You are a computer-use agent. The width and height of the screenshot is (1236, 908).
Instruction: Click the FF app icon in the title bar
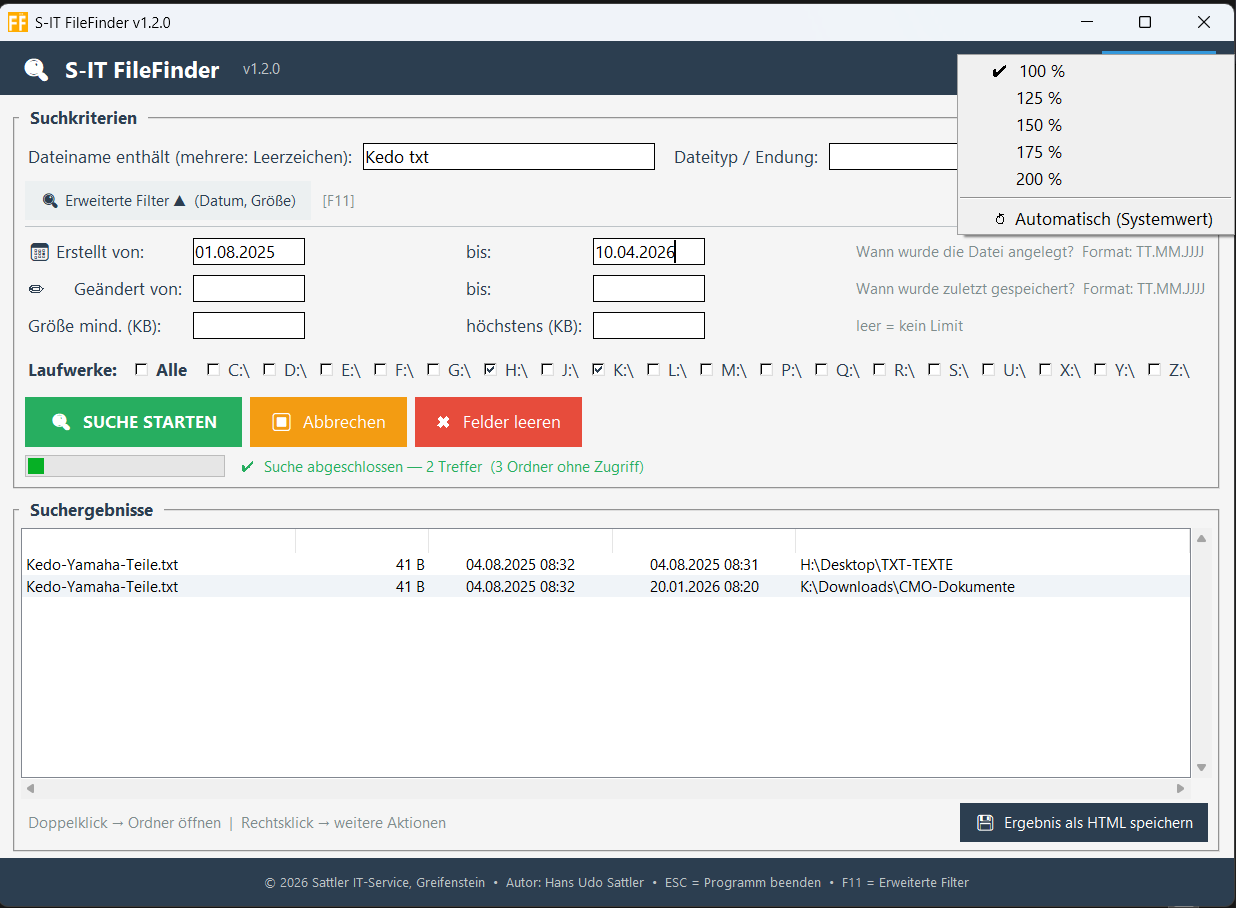(x=17, y=21)
